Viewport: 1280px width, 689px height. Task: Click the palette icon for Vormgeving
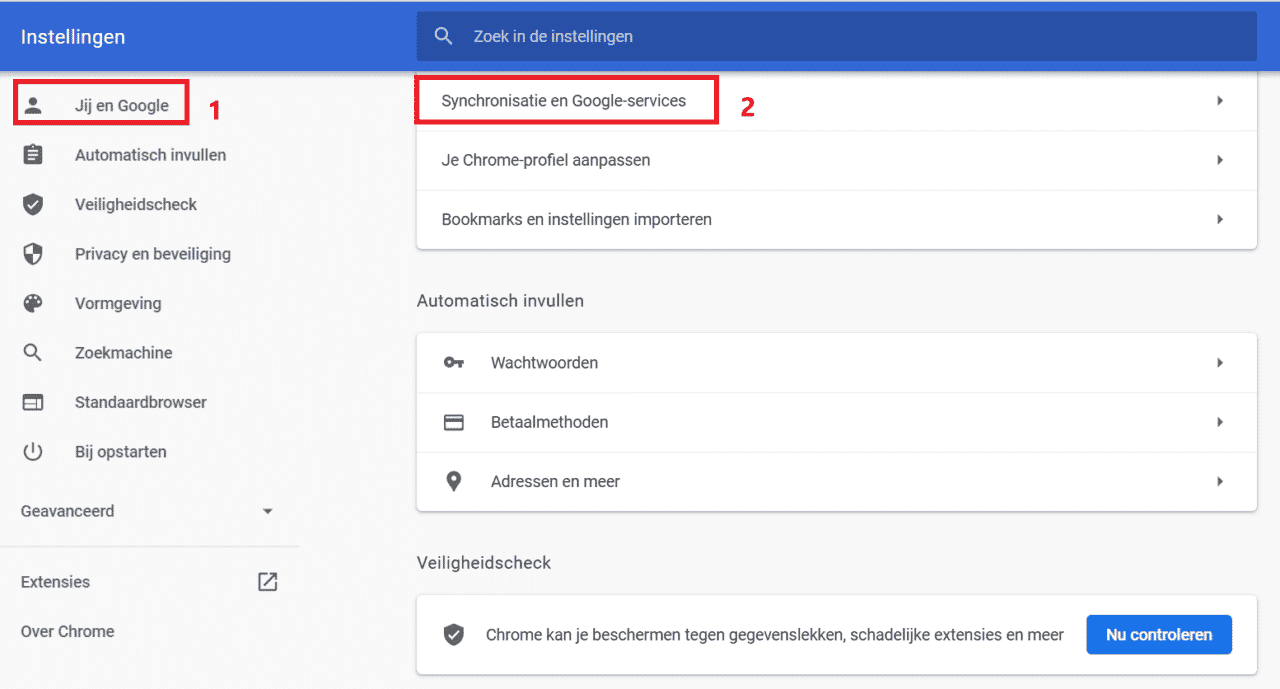point(33,303)
